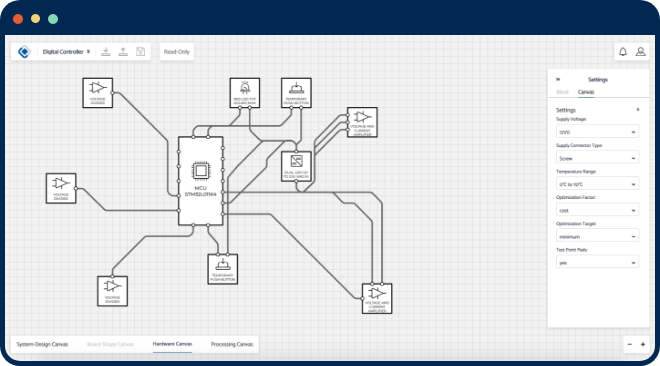
Task: Click the zoom out minus button
Action: pyautogui.click(x=630, y=345)
